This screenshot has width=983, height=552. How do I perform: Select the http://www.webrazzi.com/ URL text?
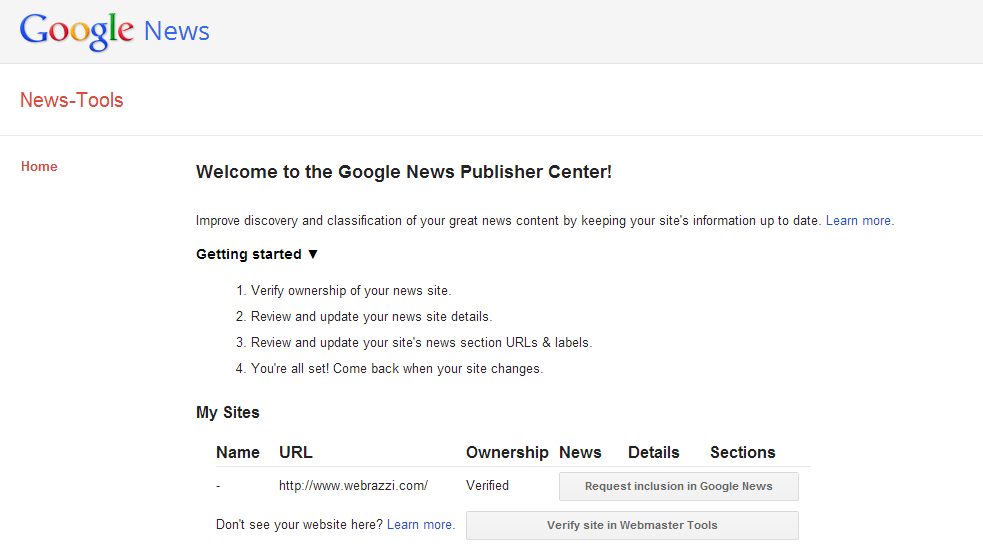[x=354, y=486]
